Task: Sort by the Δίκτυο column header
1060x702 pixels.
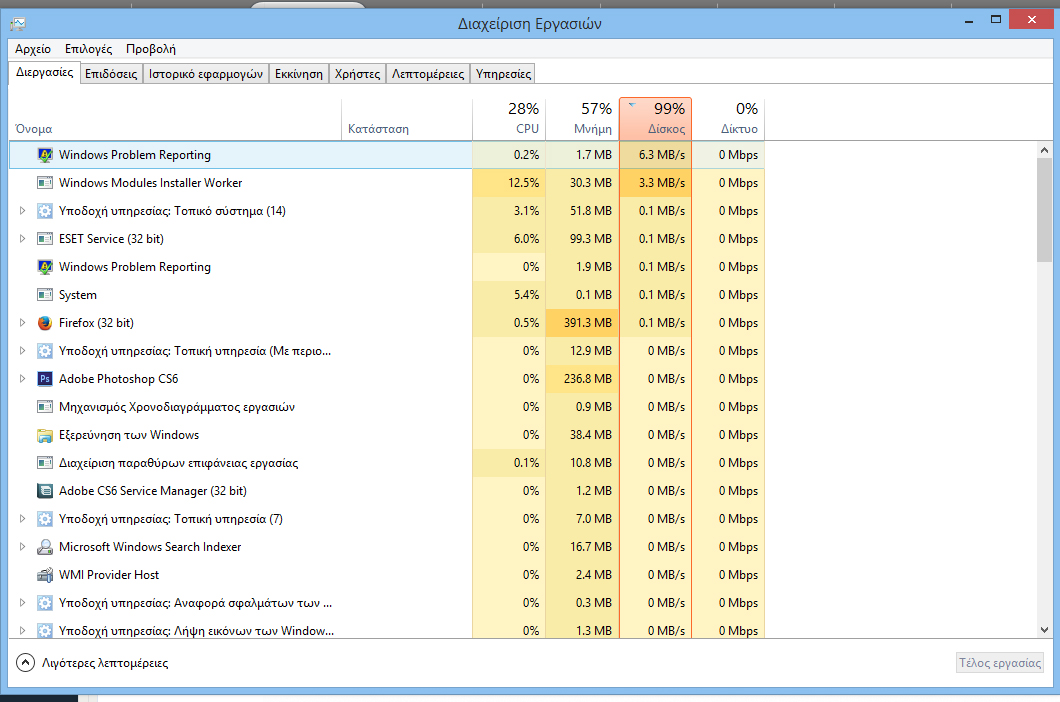Action: (x=728, y=120)
